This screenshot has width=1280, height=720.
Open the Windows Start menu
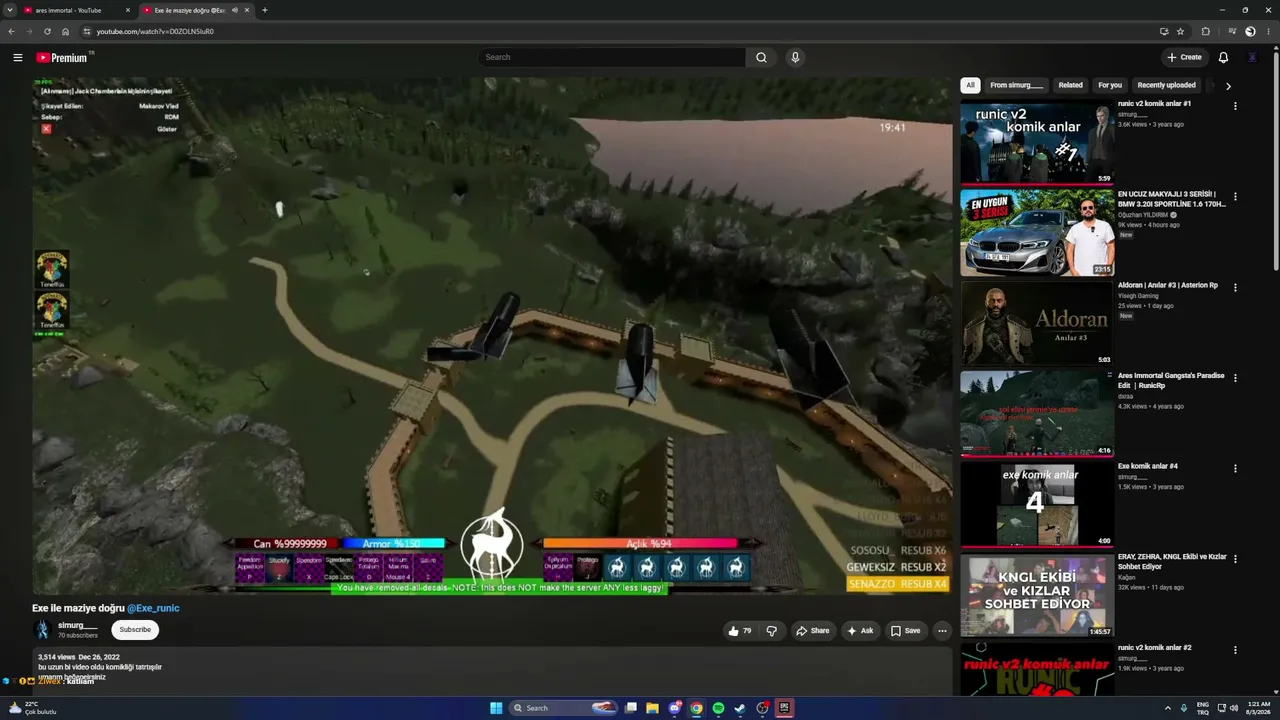click(496, 708)
